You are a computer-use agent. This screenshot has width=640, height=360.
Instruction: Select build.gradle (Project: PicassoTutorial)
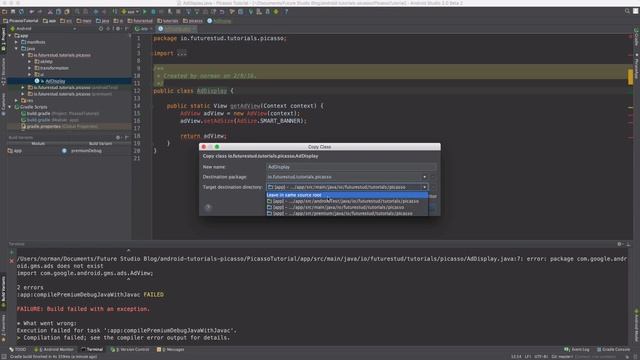coord(60,113)
